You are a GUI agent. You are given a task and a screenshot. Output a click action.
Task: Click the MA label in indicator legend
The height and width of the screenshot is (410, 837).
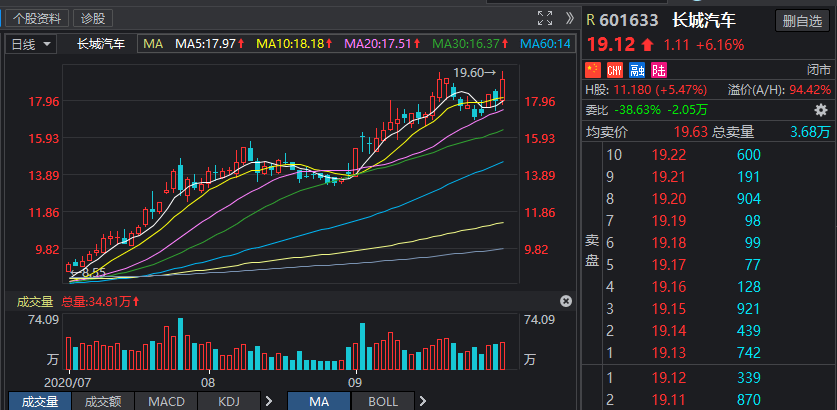pyautogui.click(x=153, y=44)
